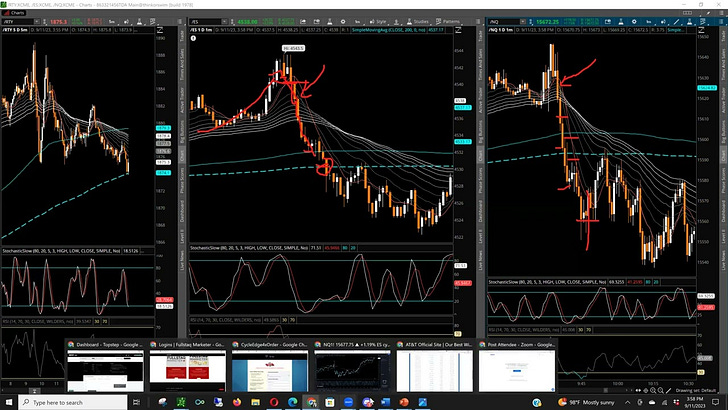The width and height of the screenshot is (728, 410).
Task: Expand the /RTY symbol dropdown arrow
Action: (x=37, y=21)
